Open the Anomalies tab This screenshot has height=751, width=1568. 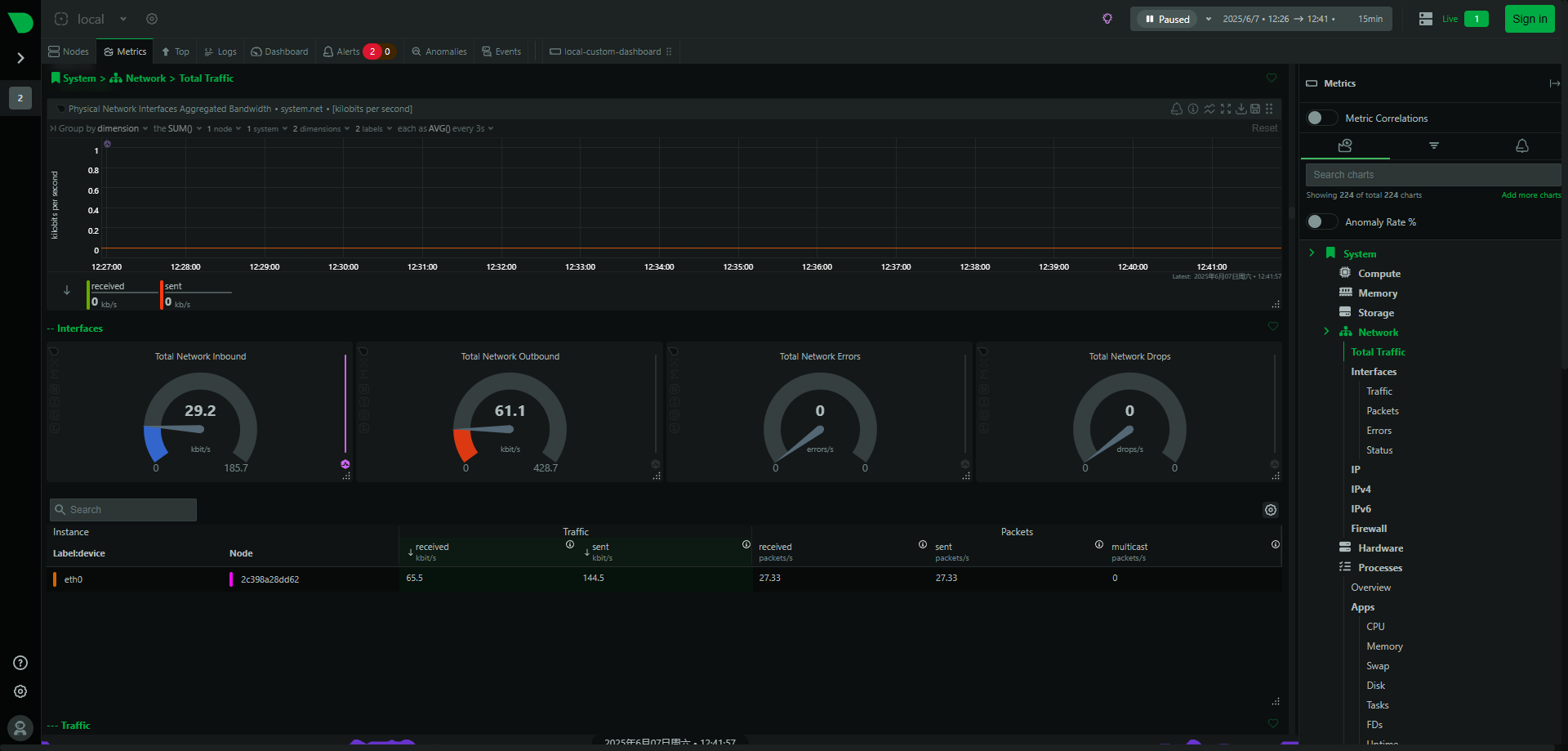439,51
